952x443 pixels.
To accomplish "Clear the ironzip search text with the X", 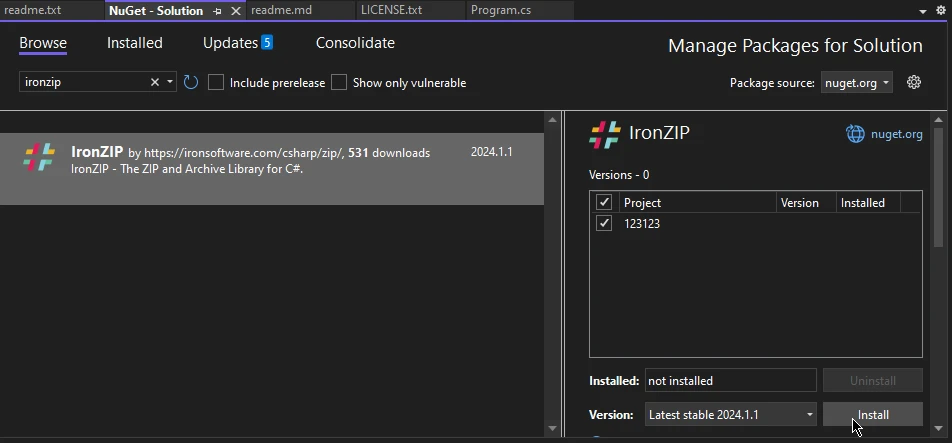I will tap(155, 82).
